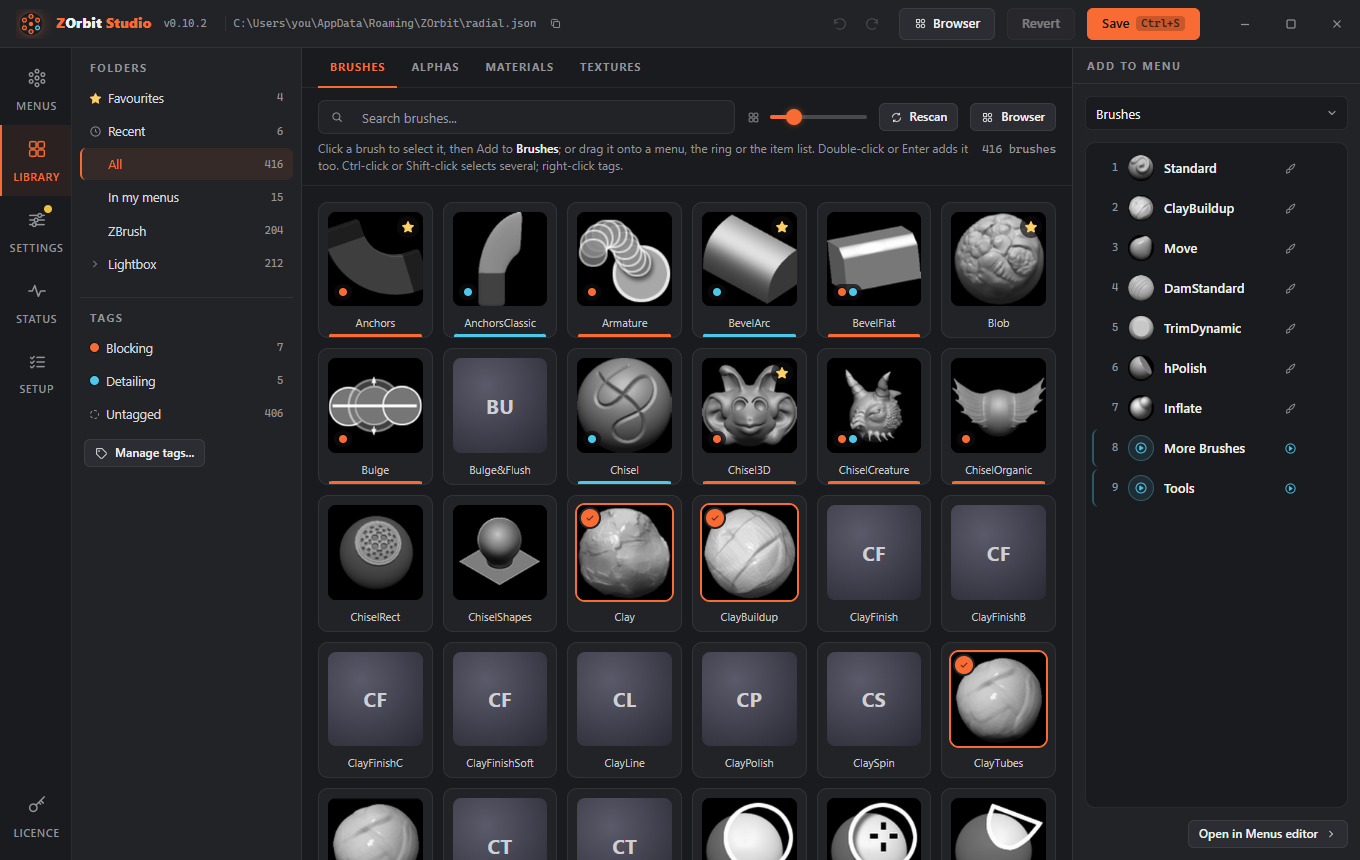Open the Setup section in sidebar

pos(36,373)
